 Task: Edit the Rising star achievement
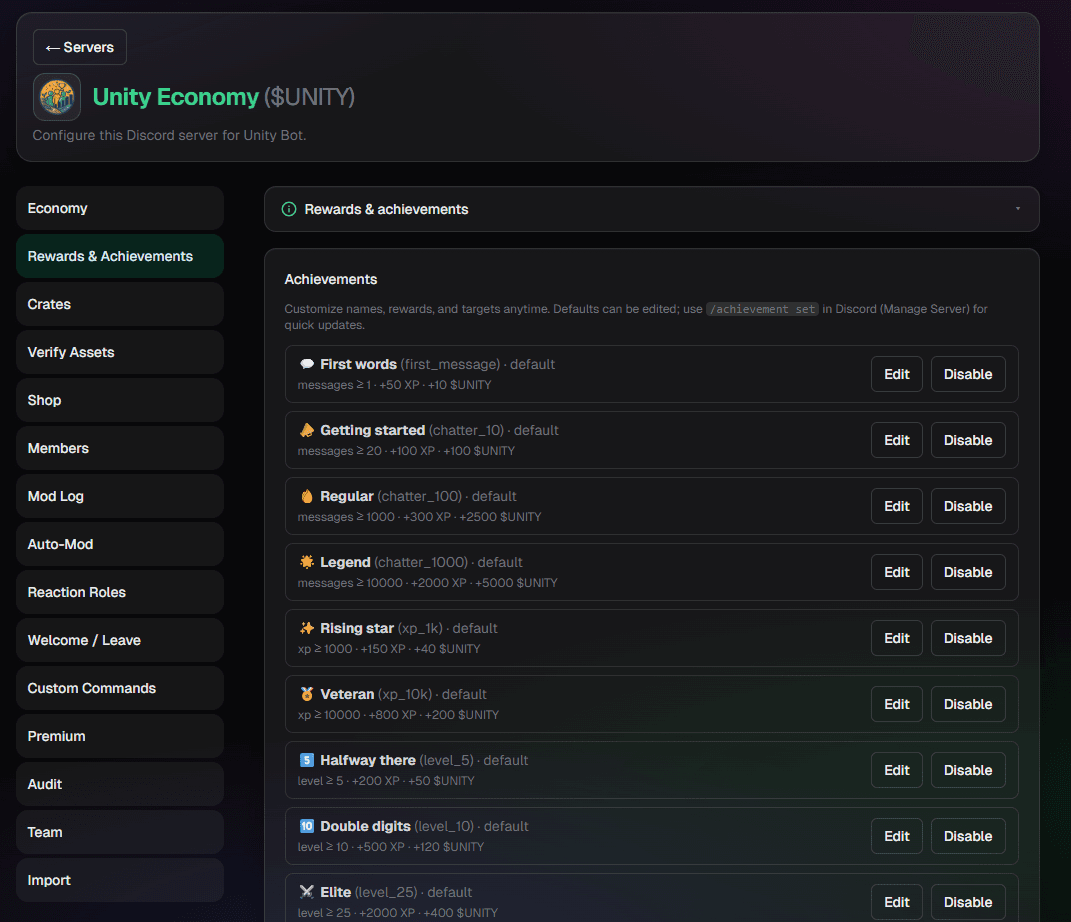click(x=897, y=638)
